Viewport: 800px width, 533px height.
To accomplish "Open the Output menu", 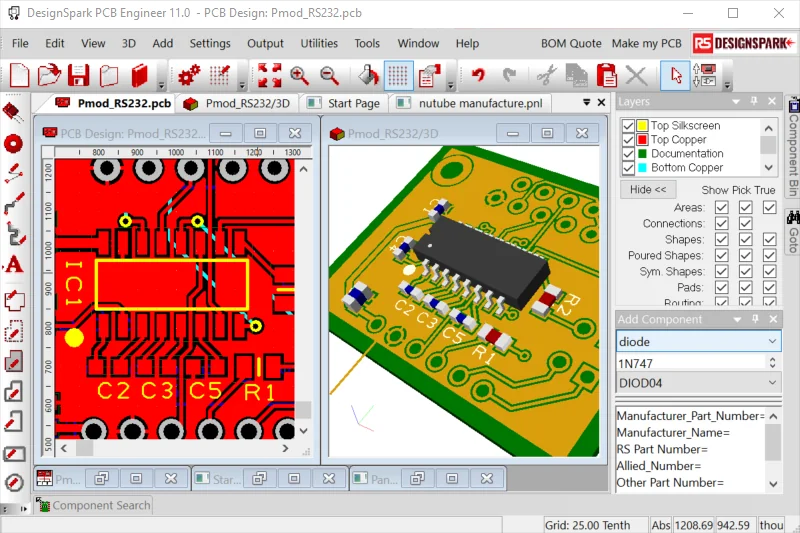I will [x=265, y=43].
